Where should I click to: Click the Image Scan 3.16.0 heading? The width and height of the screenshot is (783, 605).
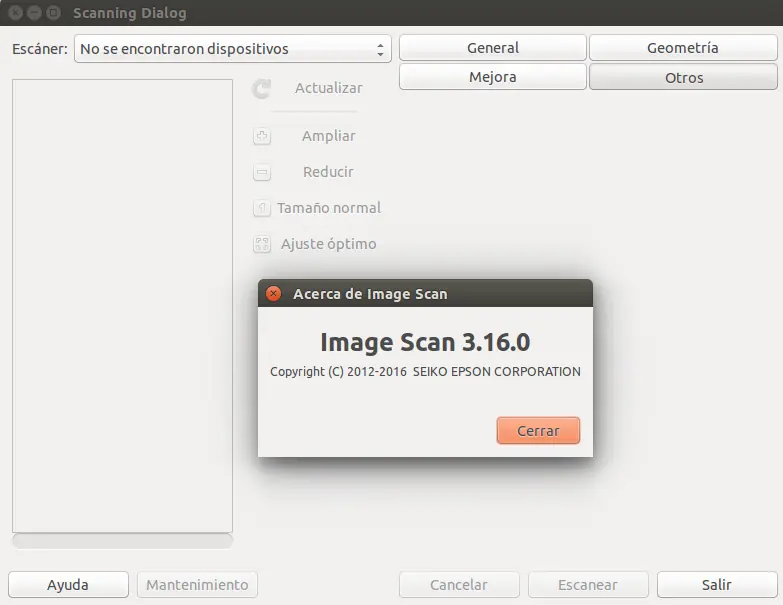point(425,342)
